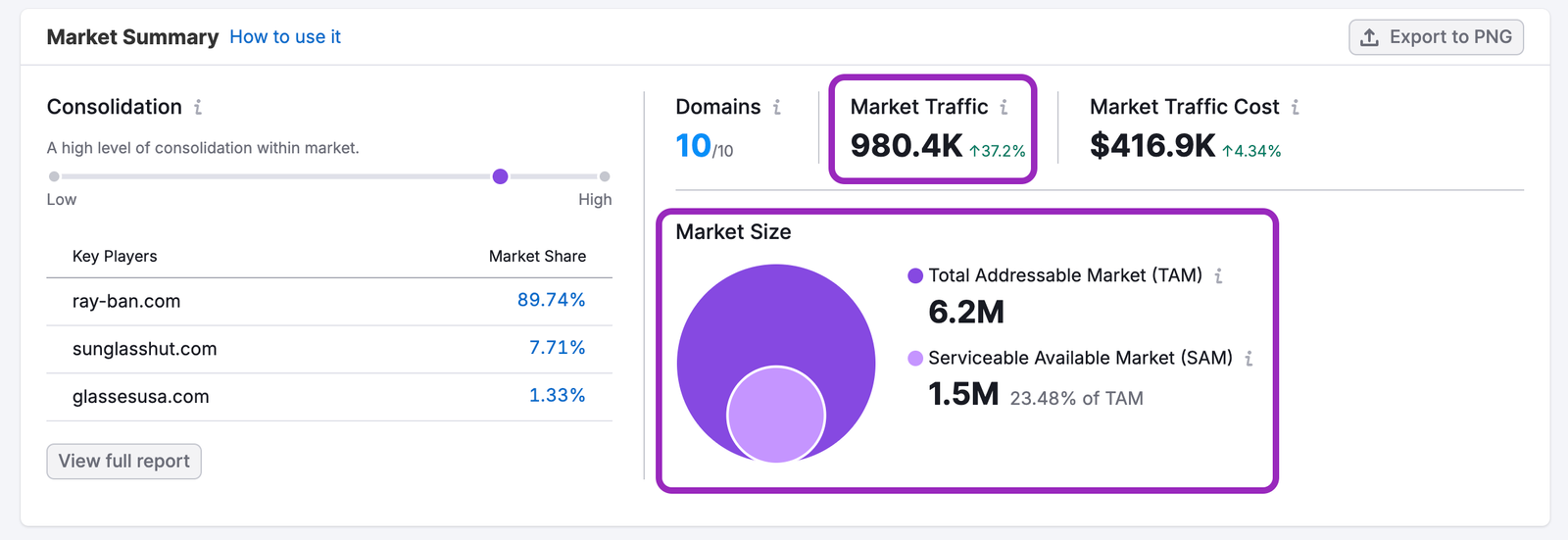Click the purple TAM legend dot
The width and height of the screenshot is (1568, 540).
tap(915, 276)
